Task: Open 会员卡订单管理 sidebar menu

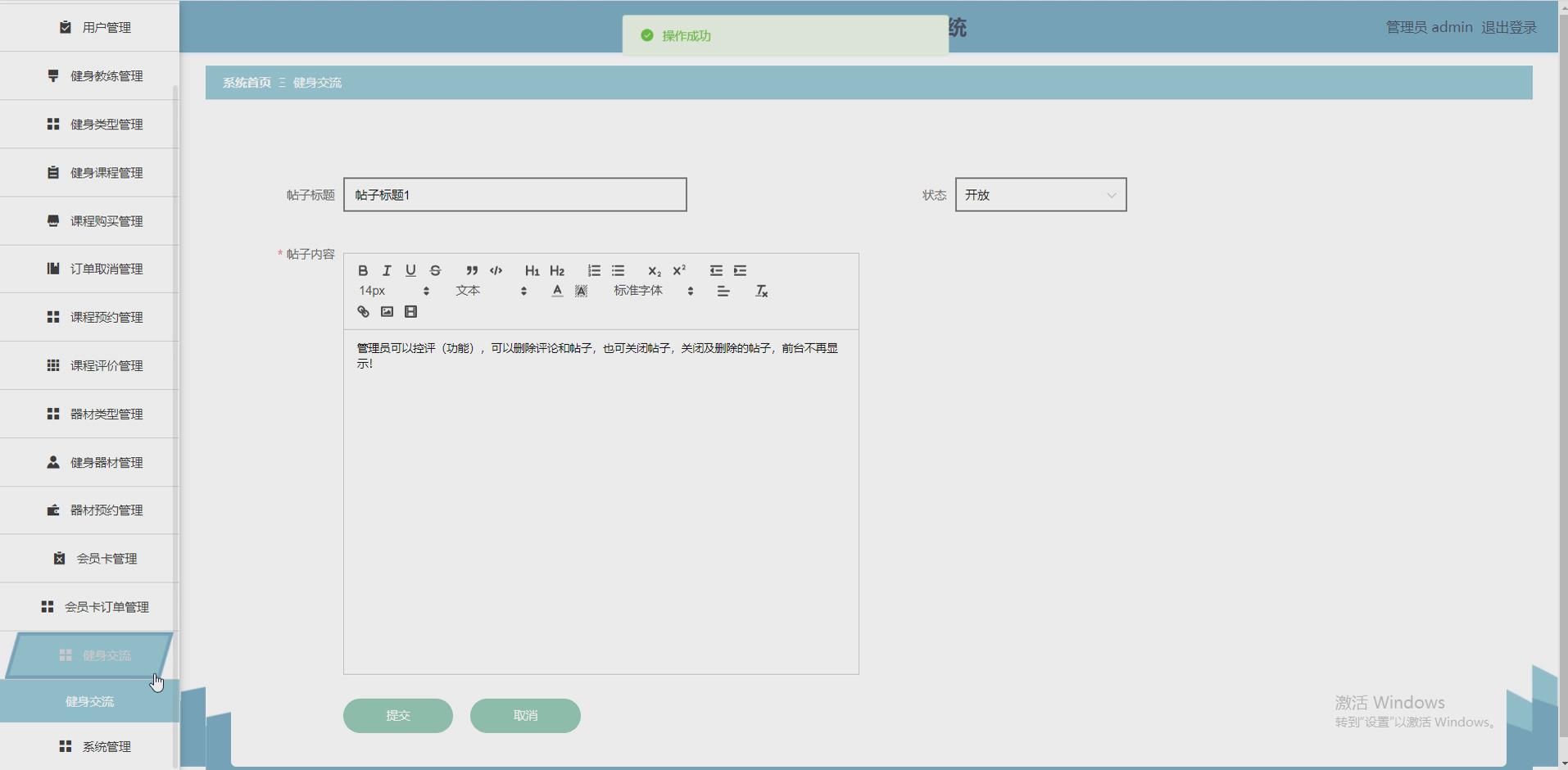Action: pos(89,607)
